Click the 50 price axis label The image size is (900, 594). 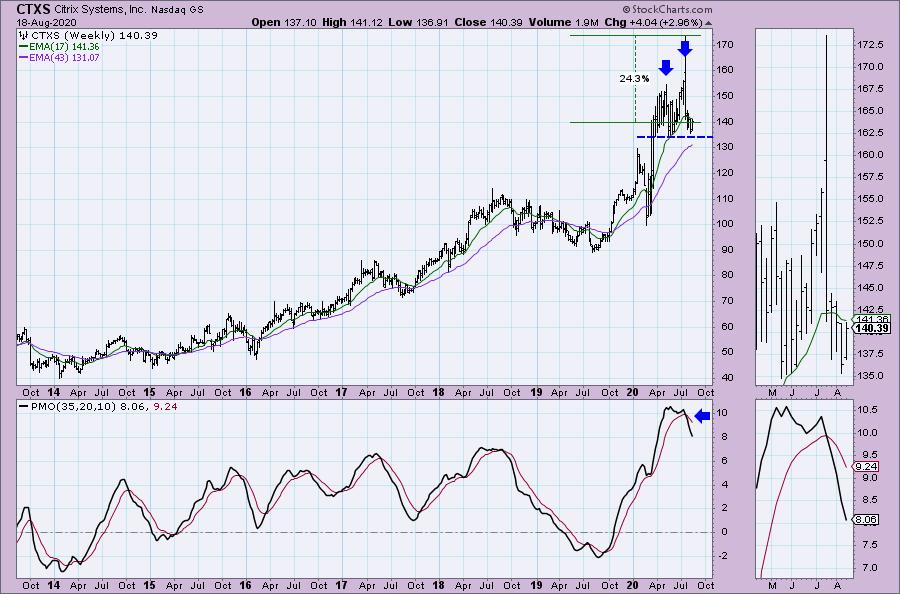[x=727, y=352]
